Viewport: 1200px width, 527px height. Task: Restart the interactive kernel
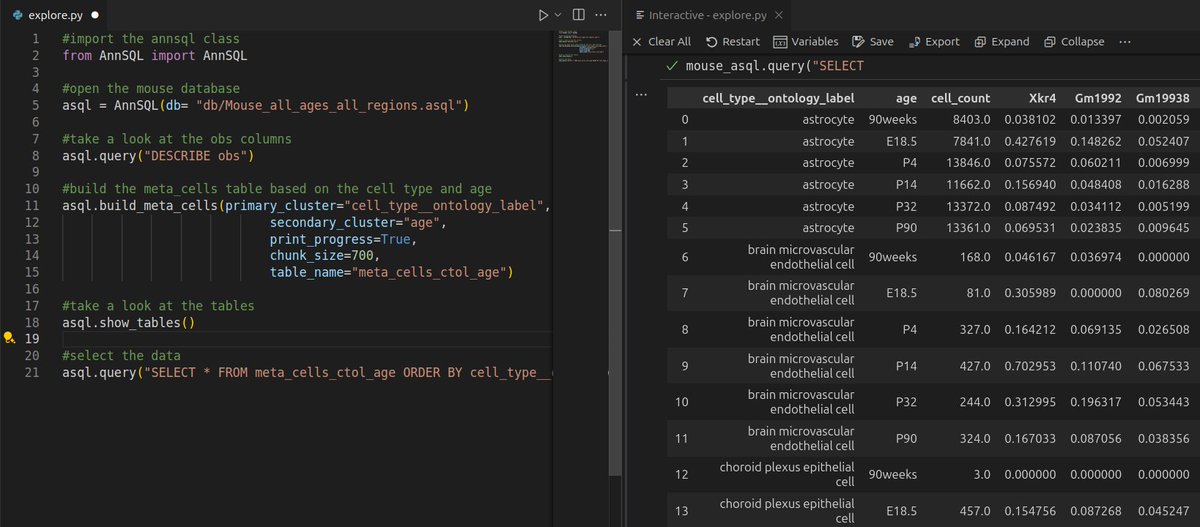(x=732, y=42)
